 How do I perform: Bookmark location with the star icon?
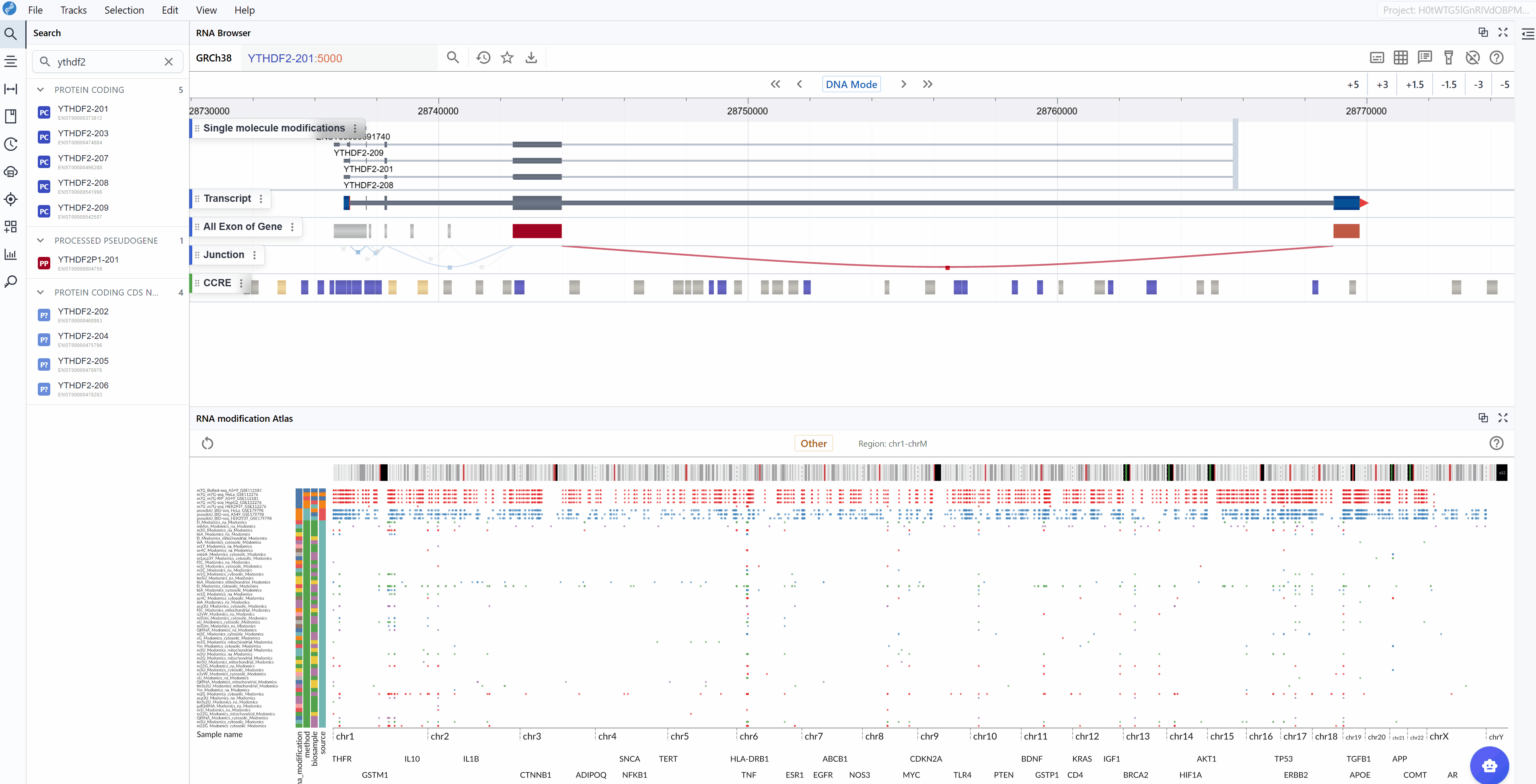tap(507, 58)
